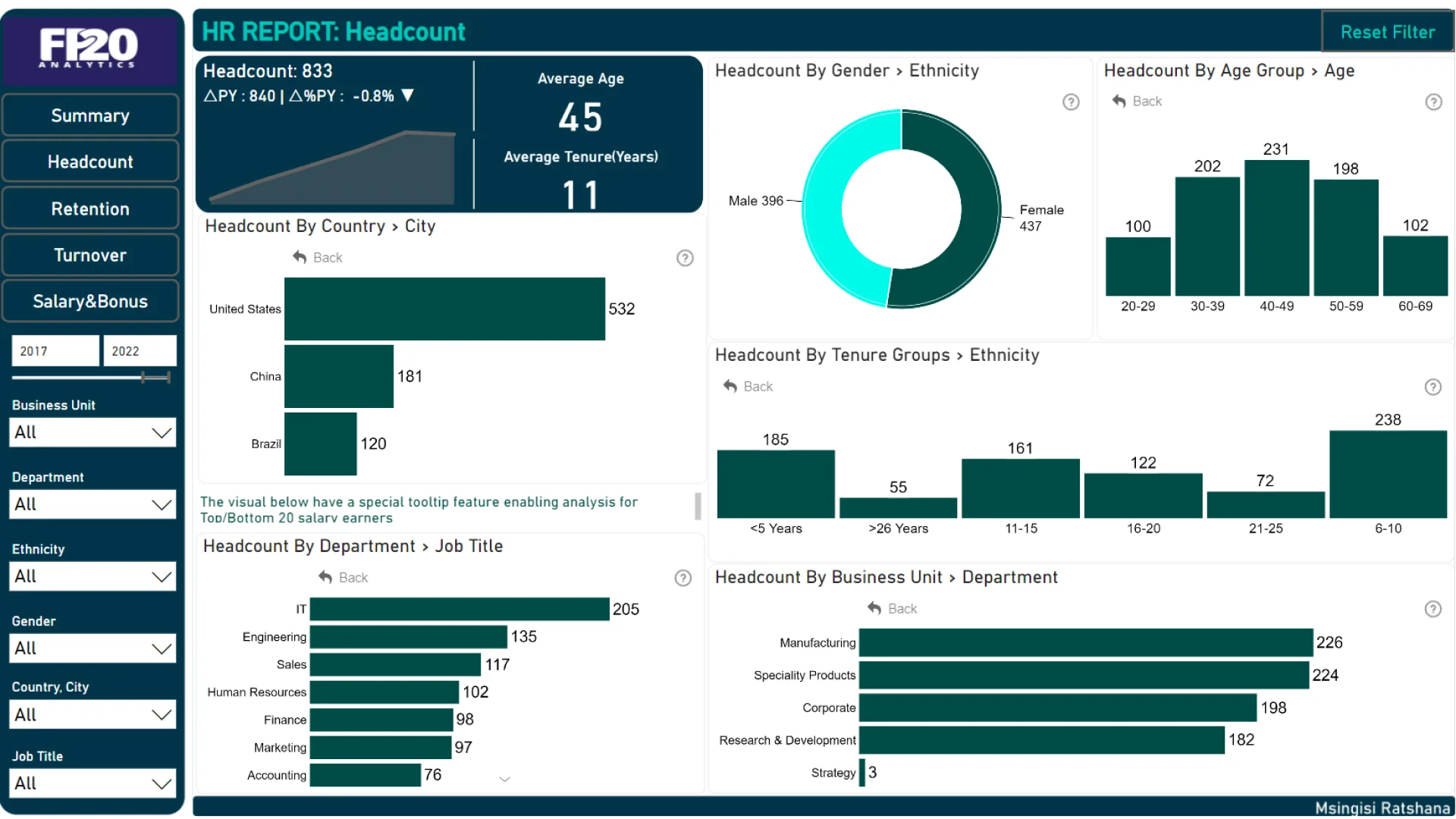The height and width of the screenshot is (819, 1456).
Task: Select the Strategy business unit bar
Action: coord(862,773)
